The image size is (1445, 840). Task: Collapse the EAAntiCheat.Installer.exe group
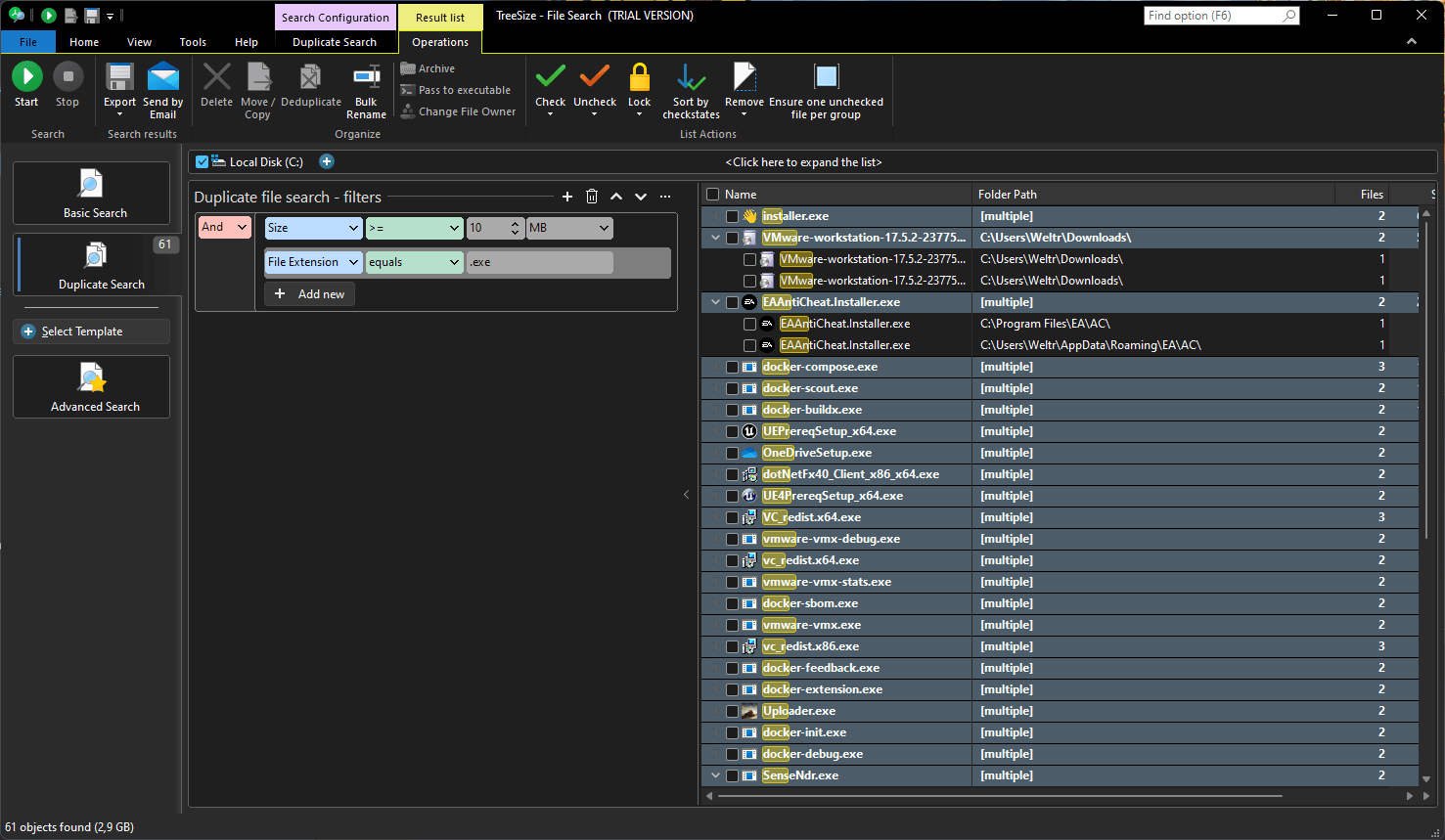pyautogui.click(x=715, y=302)
